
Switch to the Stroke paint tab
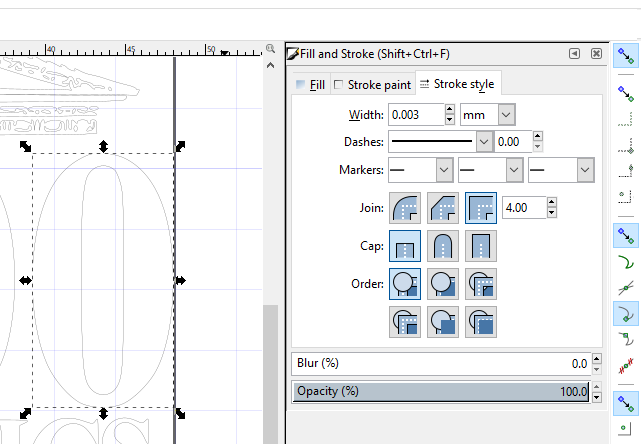tap(372, 85)
